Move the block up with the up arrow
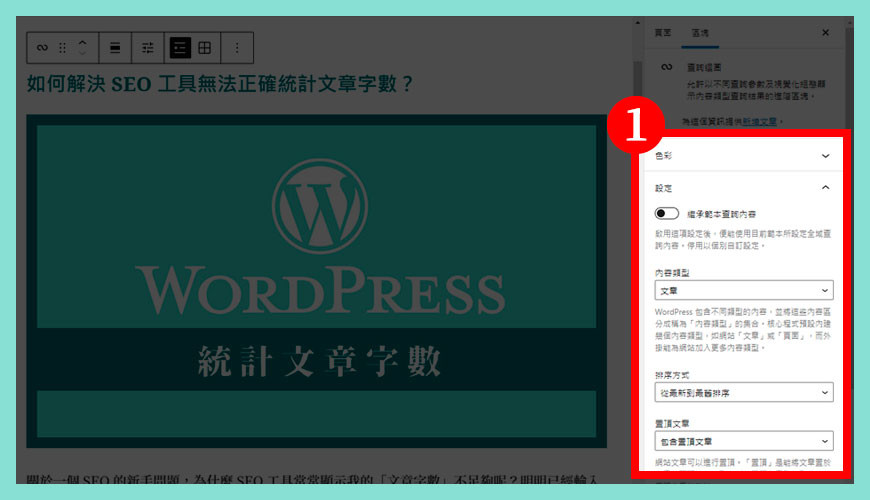870x500 pixels. pyautogui.click(x=82, y=42)
